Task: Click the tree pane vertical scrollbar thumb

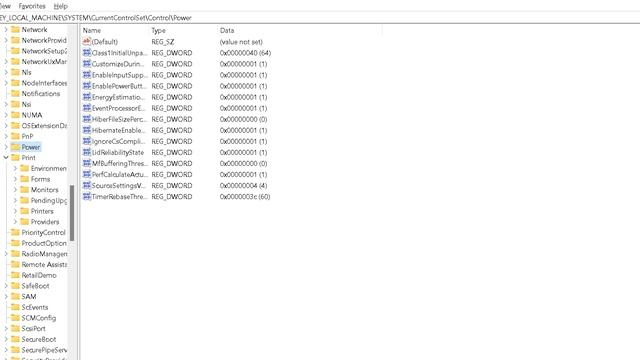Action: 72,213
